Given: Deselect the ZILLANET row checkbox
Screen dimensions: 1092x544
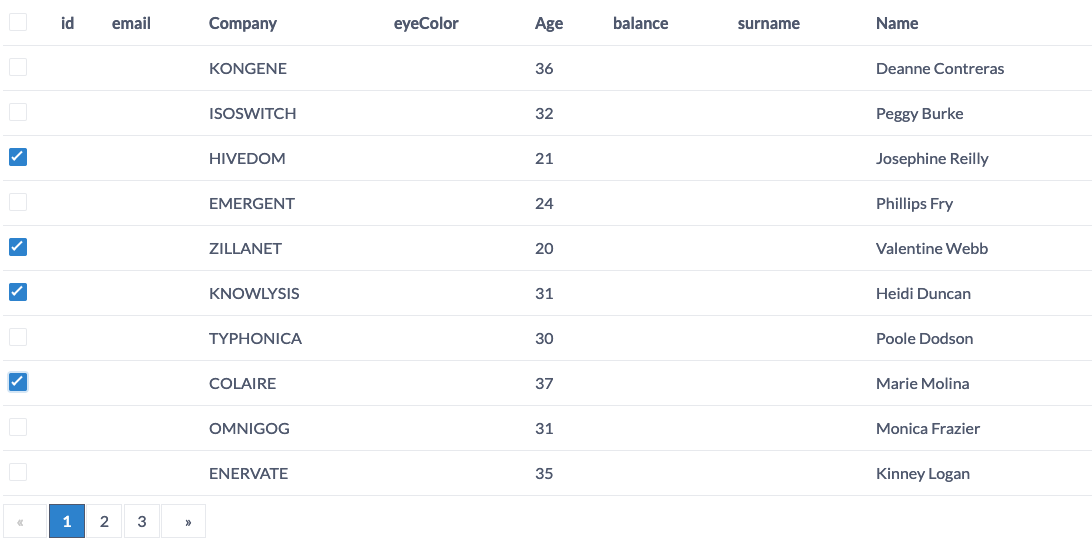Looking at the screenshot, I should coord(17,247).
